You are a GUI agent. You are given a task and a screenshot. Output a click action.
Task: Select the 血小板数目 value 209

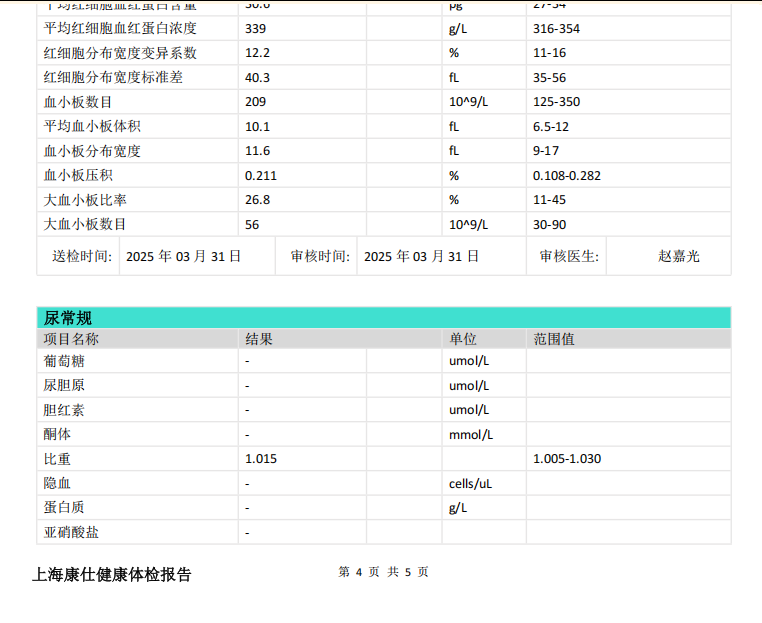pos(255,102)
